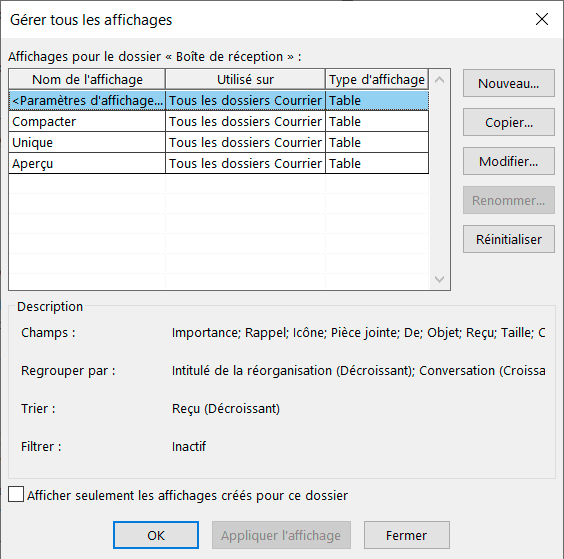564x559 pixels.
Task: Select the Unique view row
Action: [219, 142]
